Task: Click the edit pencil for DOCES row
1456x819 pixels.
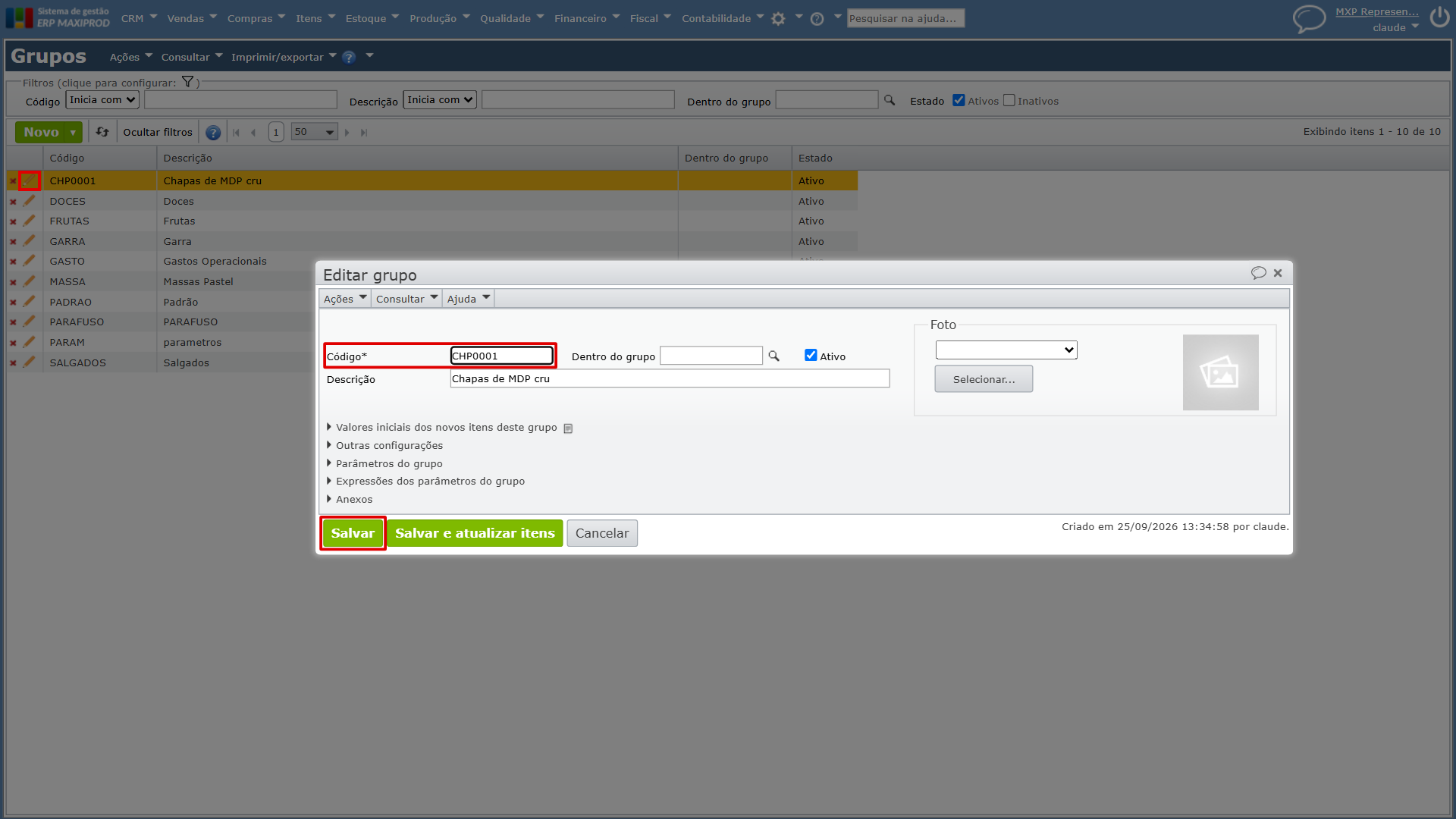Action: click(x=29, y=201)
